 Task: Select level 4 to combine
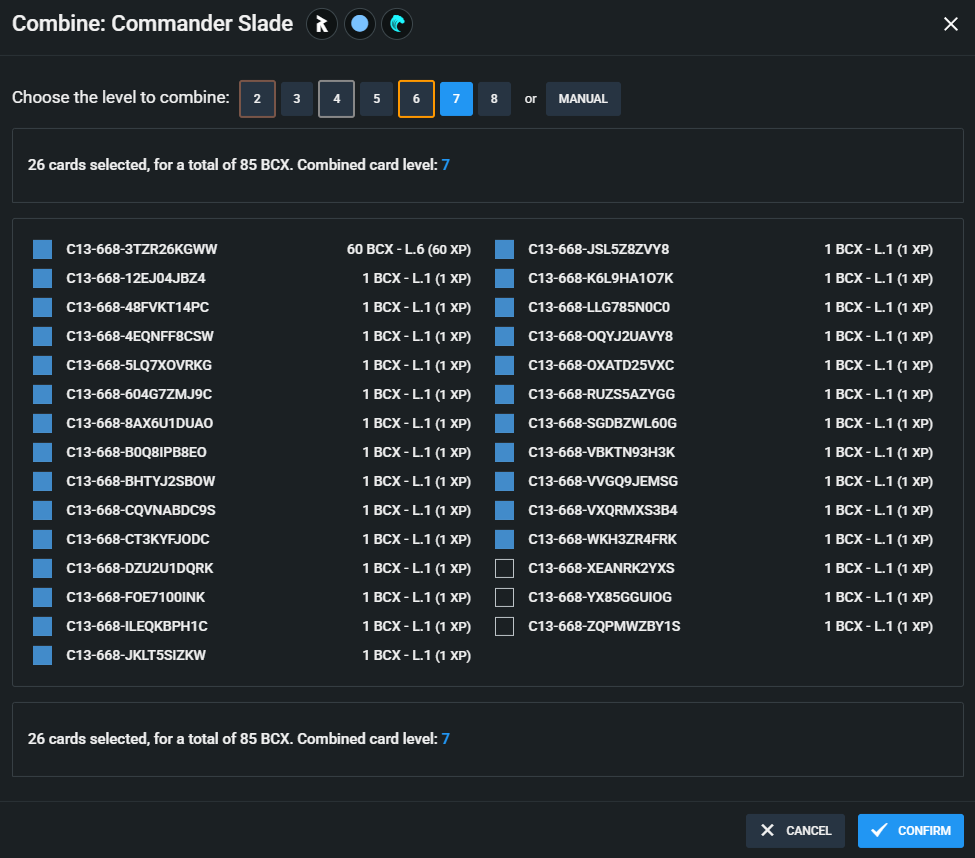point(336,99)
